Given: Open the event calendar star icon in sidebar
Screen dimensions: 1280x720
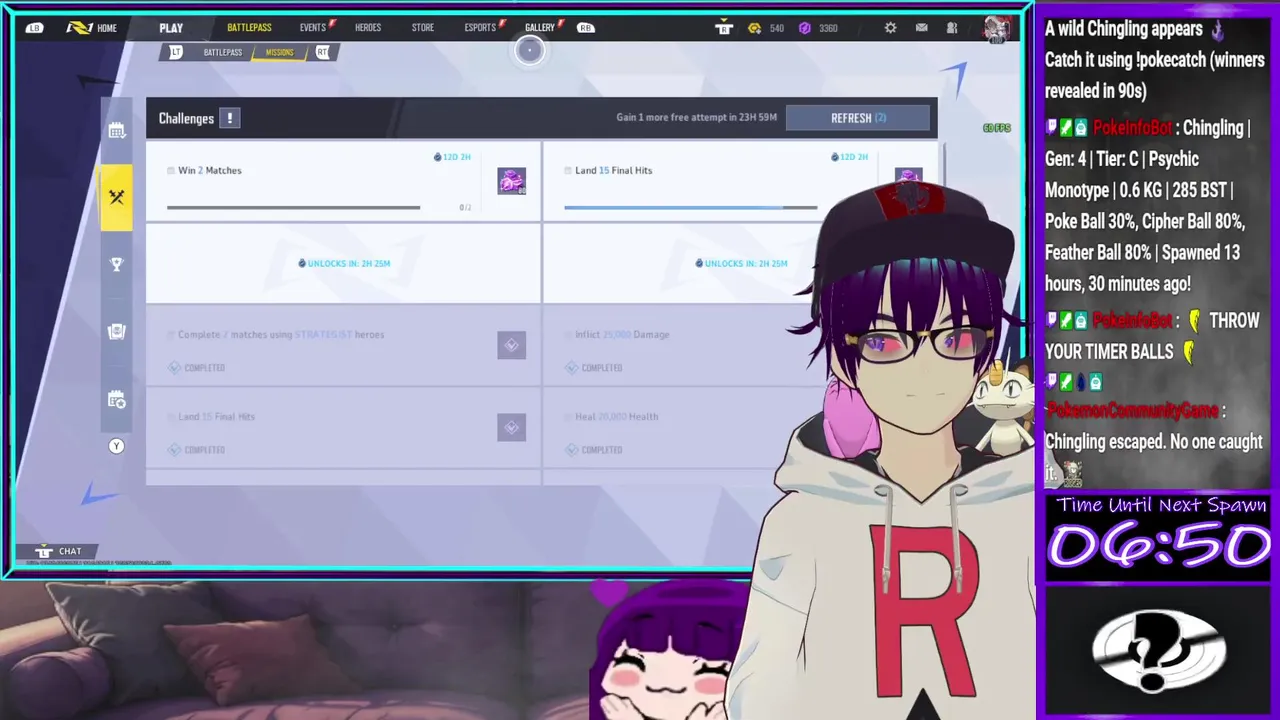Looking at the screenshot, I should tap(117, 400).
